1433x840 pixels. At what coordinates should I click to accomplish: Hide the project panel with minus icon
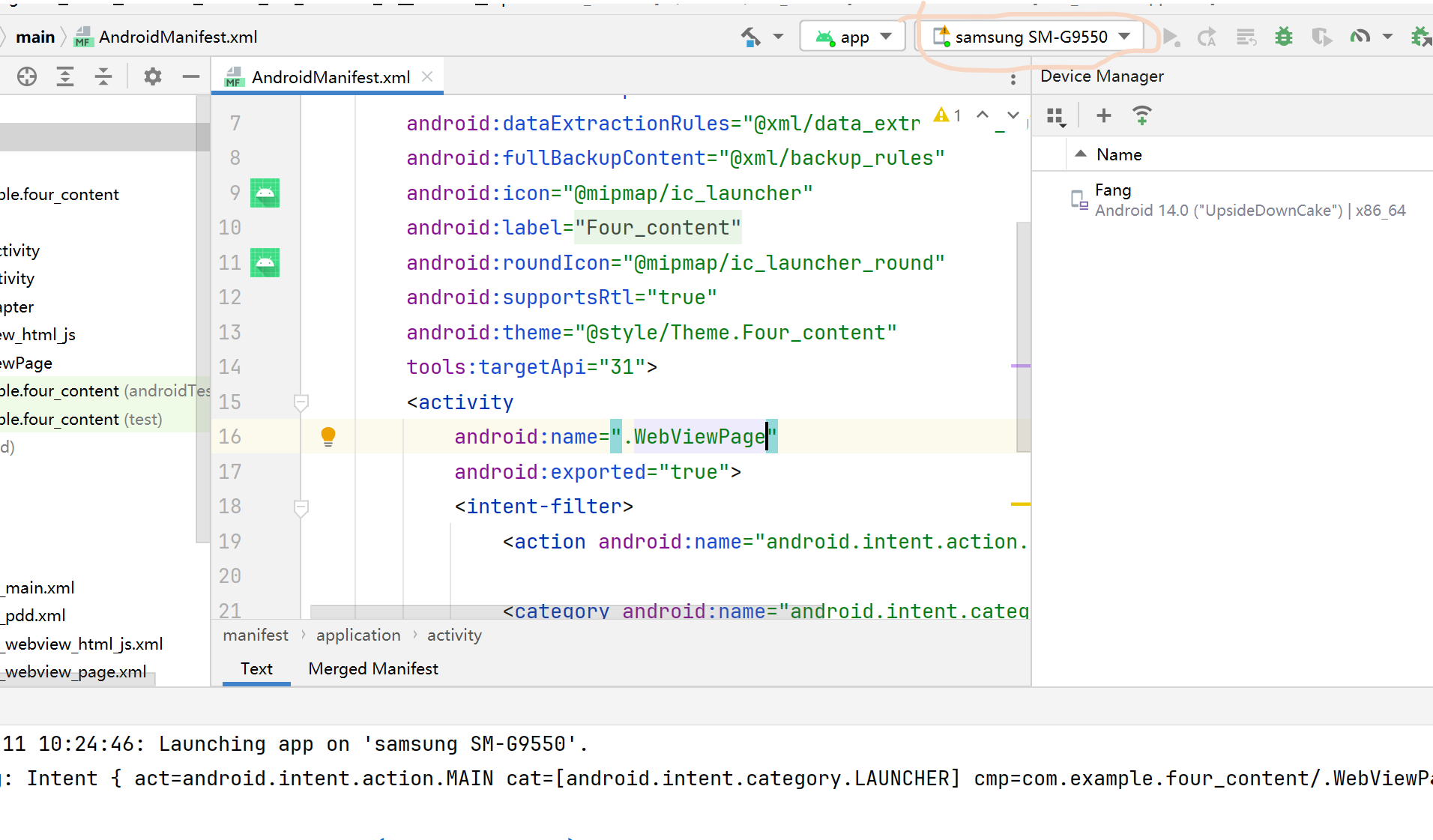[191, 76]
